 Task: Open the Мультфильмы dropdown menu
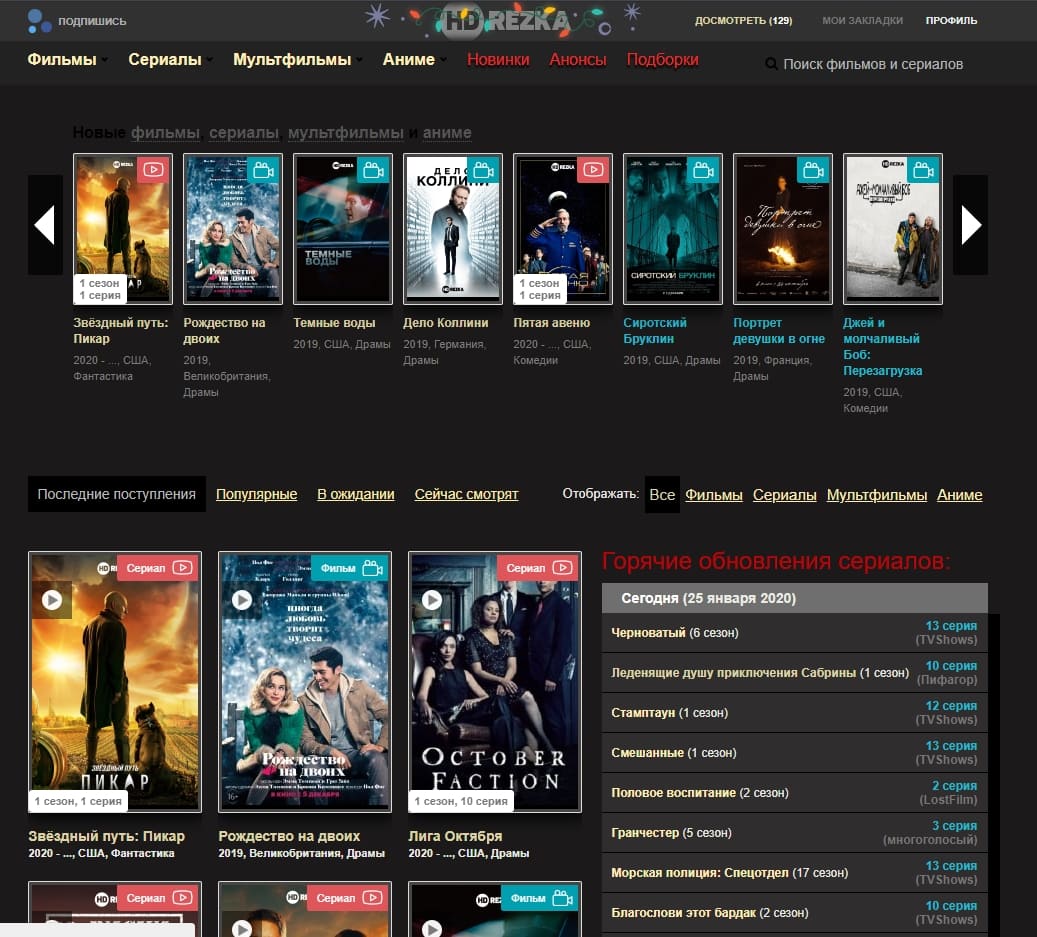click(297, 60)
